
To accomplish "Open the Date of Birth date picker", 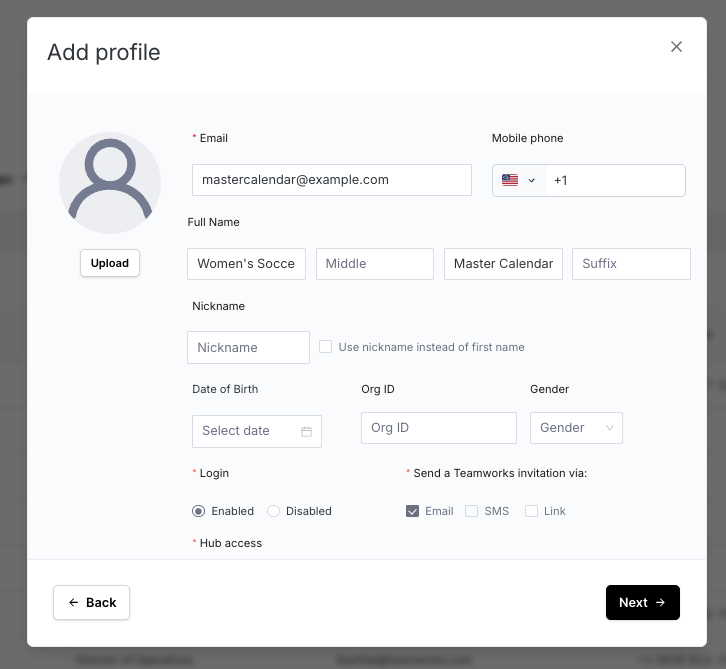I will click(245, 431).
